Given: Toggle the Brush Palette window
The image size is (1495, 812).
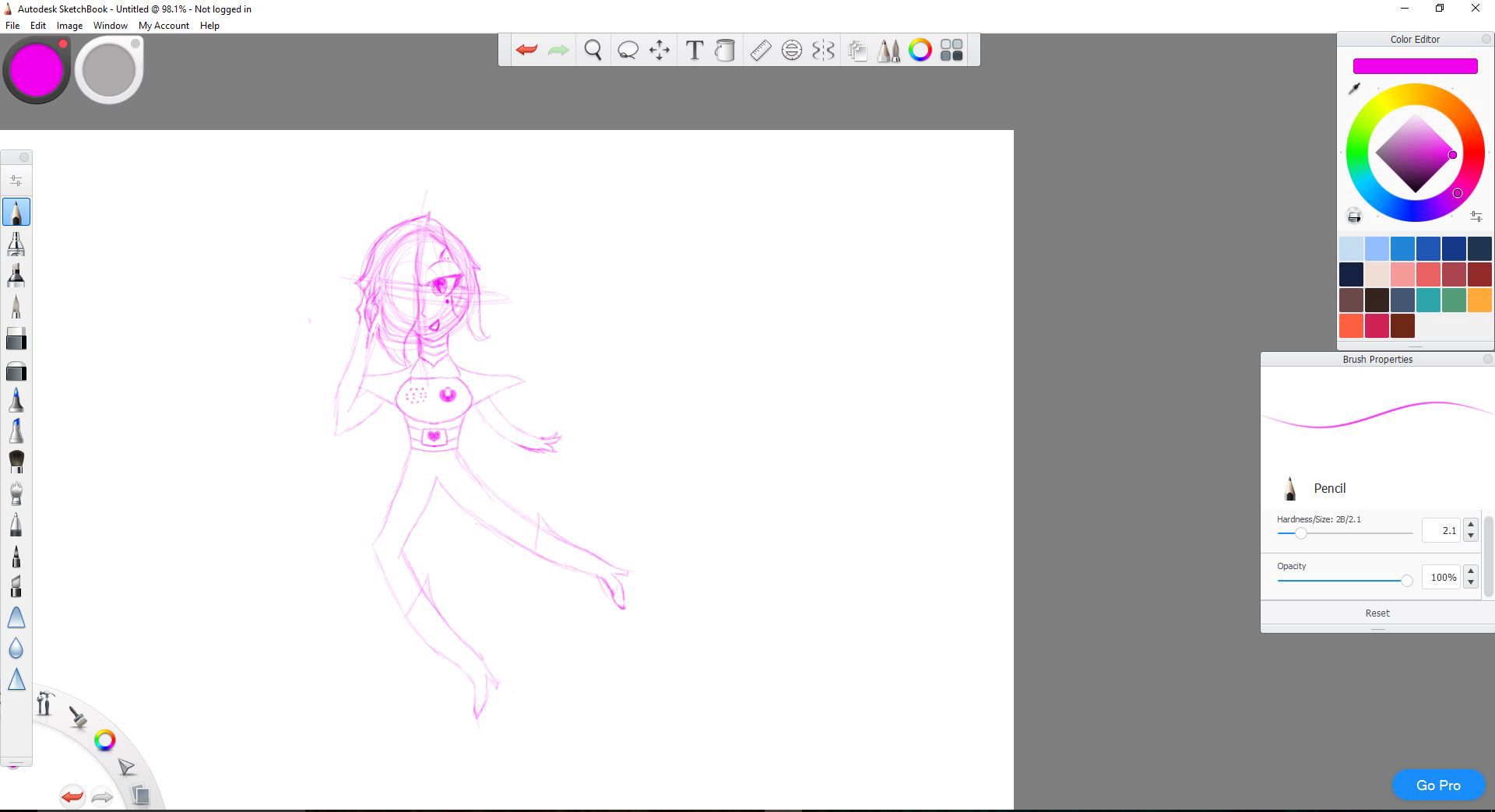Looking at the screenshot, I should pyautogui.click(x=888, y=51).
